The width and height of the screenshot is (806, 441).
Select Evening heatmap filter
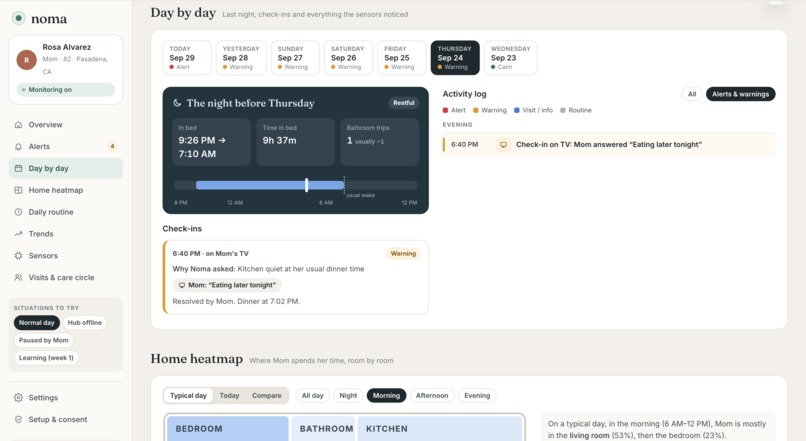pos(477,396)
